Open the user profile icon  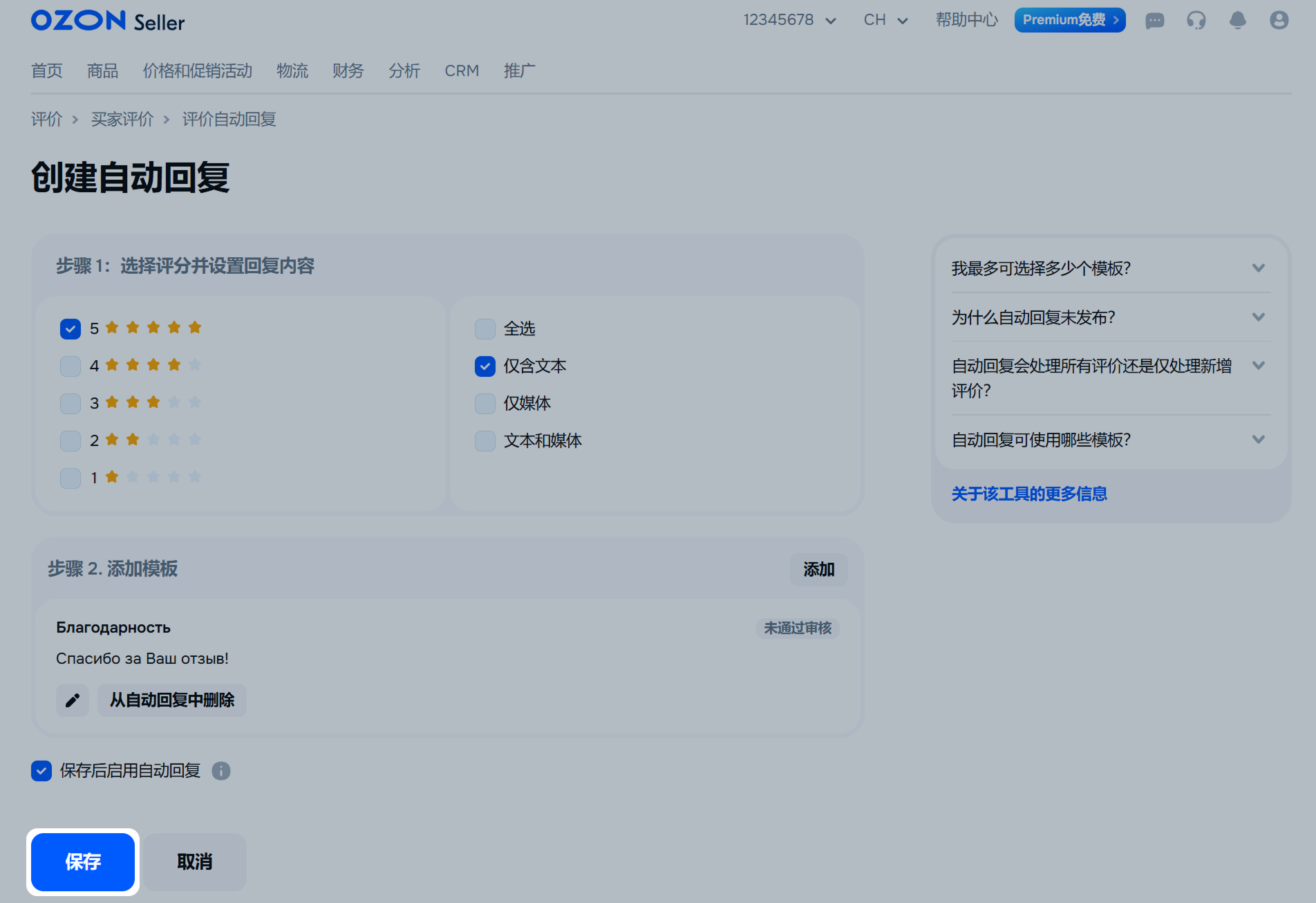click(x=1279, y=21)
